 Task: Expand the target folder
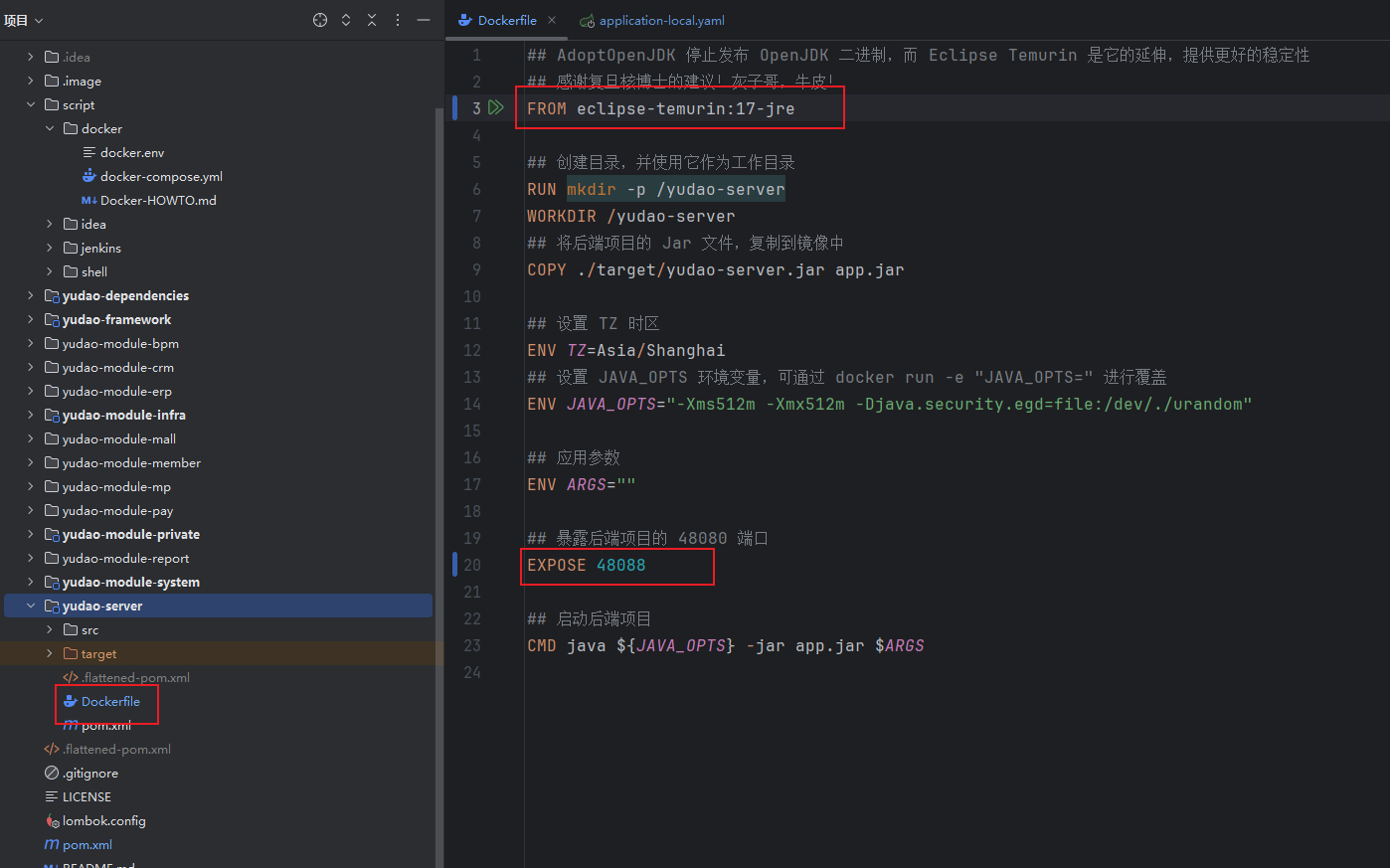coord(50,653)
